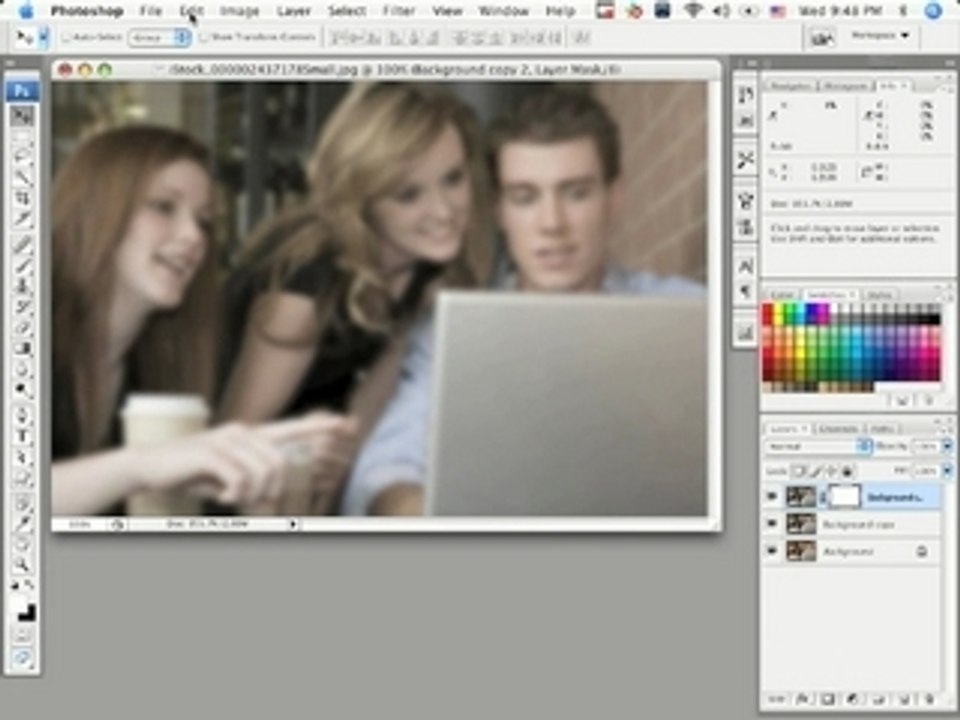Open the Edit menu
Image resolution: width=960 pixels, height=720 pixels.
click(x=192, y=10)
